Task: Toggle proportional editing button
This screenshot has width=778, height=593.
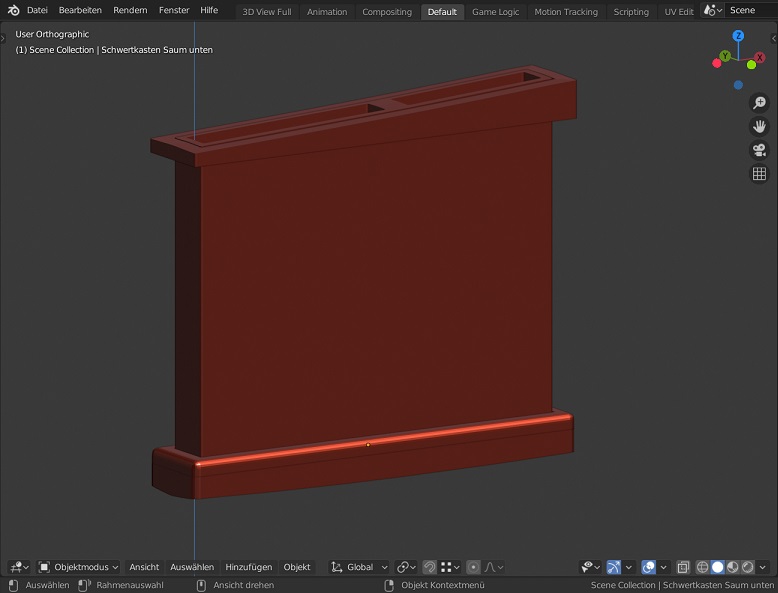Action: pyautogui.click(x=473, y=567)
